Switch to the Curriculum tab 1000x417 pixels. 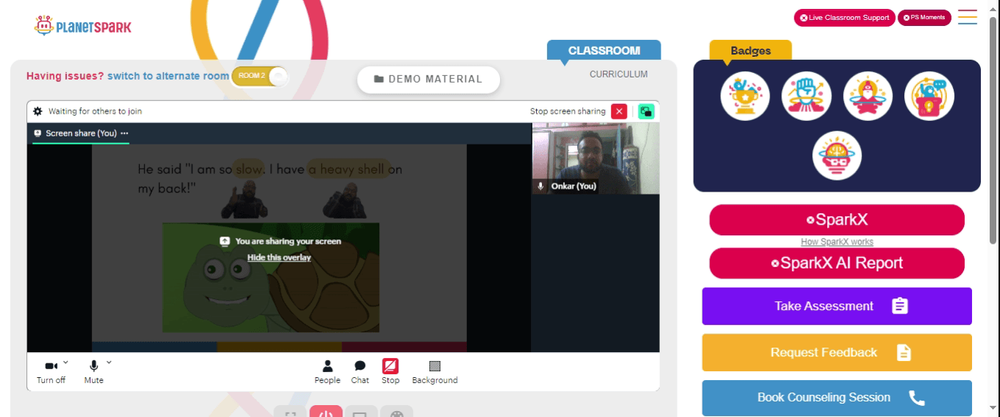pyautogui.click(x=618, y=74)
